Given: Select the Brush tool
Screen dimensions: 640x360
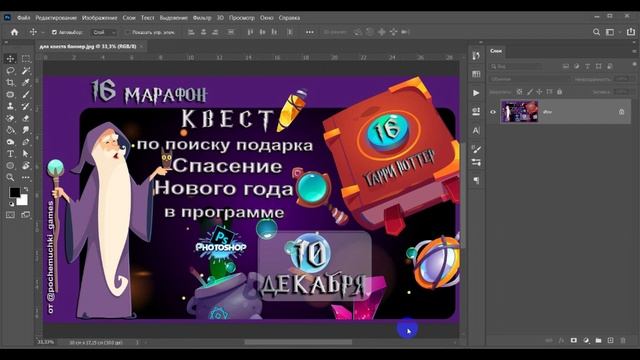Looking at the screenshot, I should (x=26, y=94).
